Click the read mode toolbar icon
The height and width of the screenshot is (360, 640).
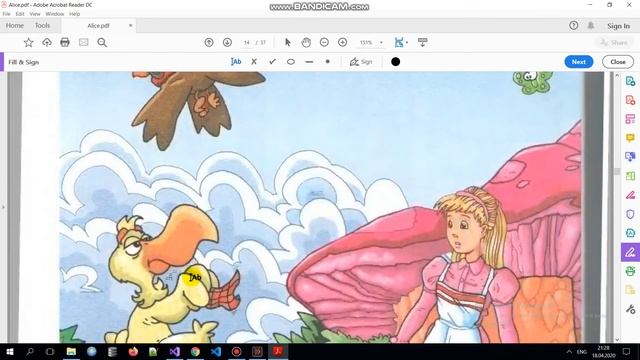click(x=422, y=42)
